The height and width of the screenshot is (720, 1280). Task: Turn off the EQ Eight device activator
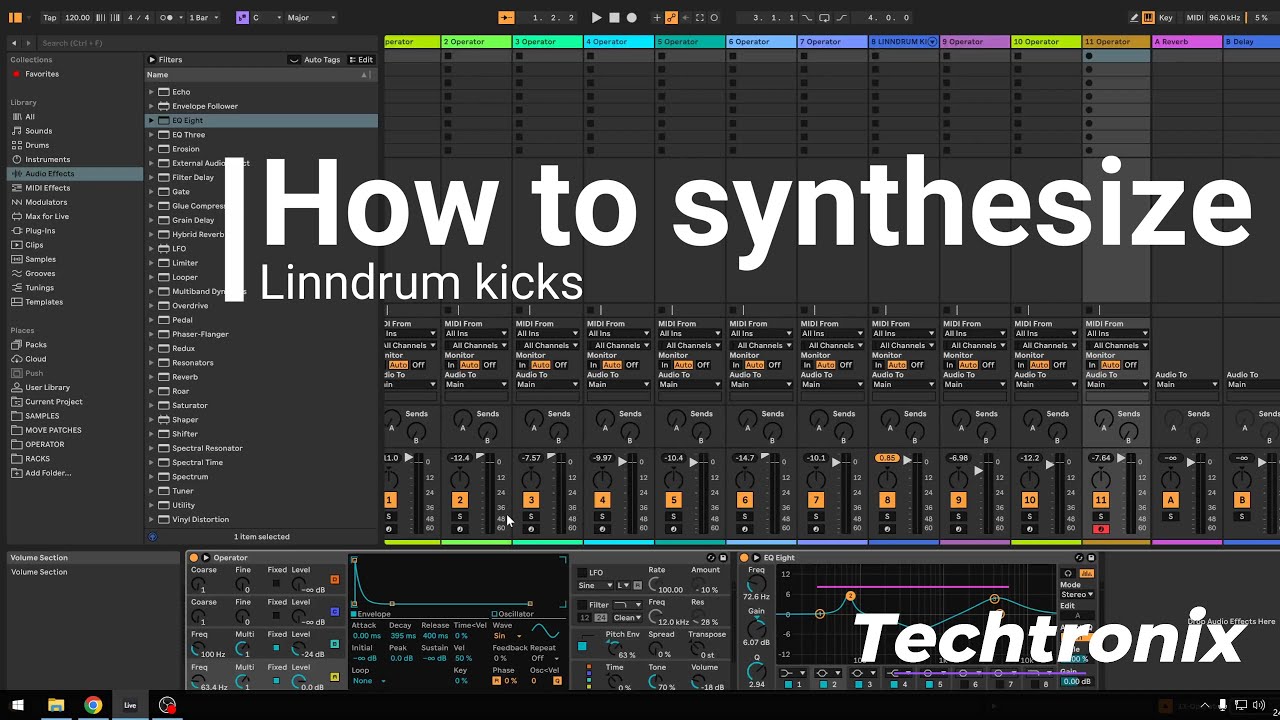[744, 558]
